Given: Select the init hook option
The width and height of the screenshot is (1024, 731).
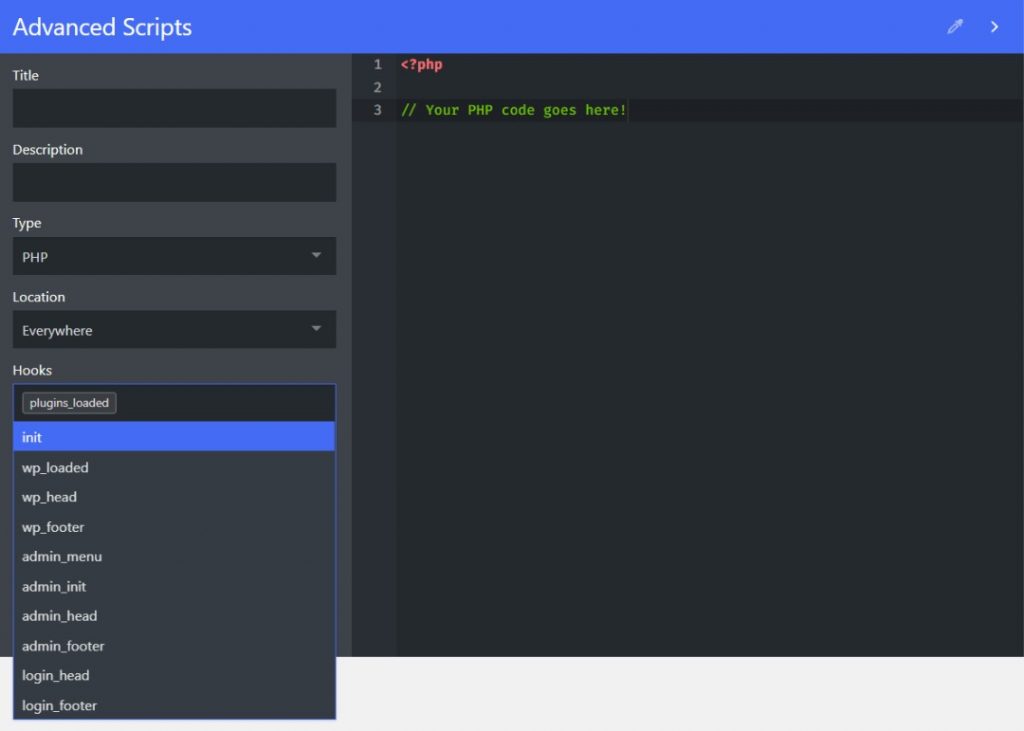Looking at the screenshot, I should pos(174,437).
